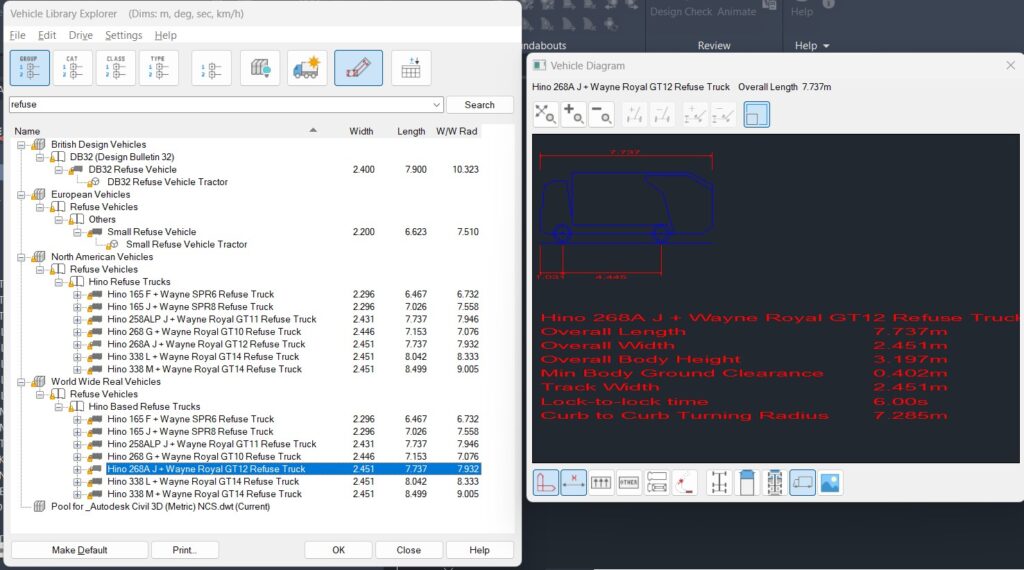This screenshot has width=1024, height=570.
Task: Open the Drive menu
Action: 80,35
